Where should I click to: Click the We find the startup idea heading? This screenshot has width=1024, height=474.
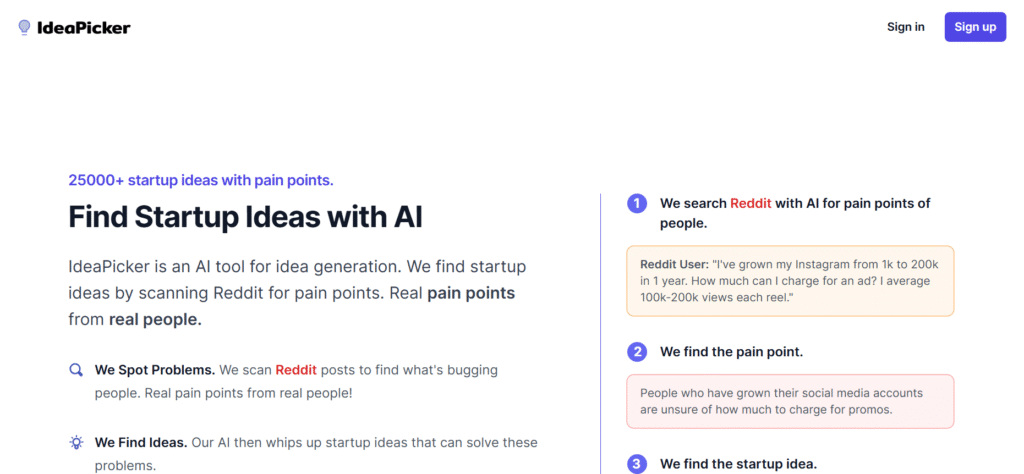pyautogui.click(x=739, y=464)
